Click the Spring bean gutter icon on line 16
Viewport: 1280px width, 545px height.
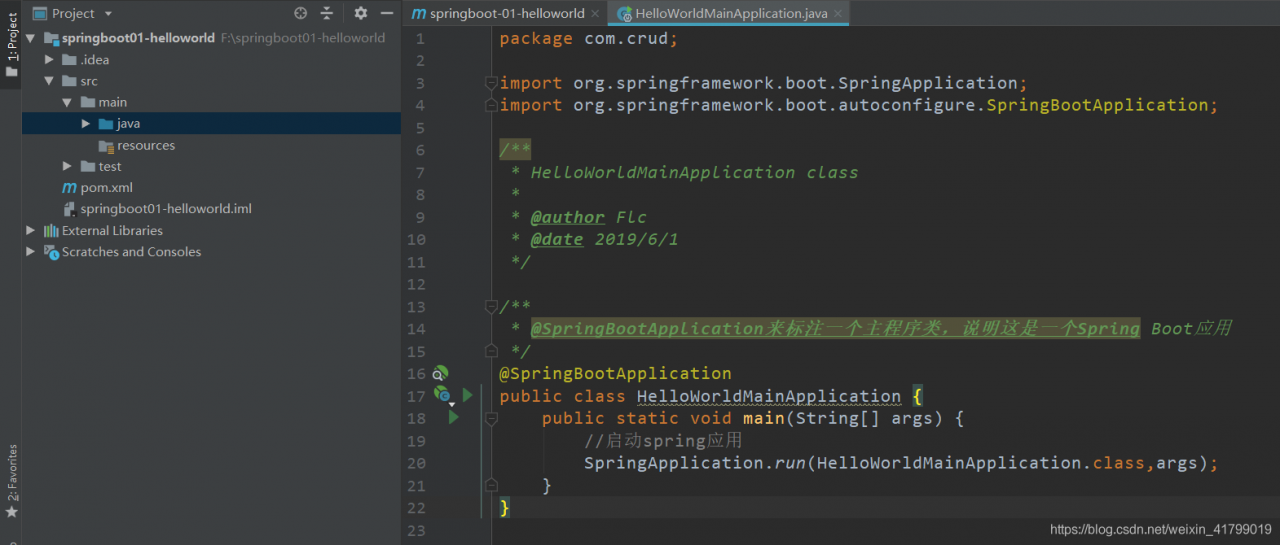440,373
